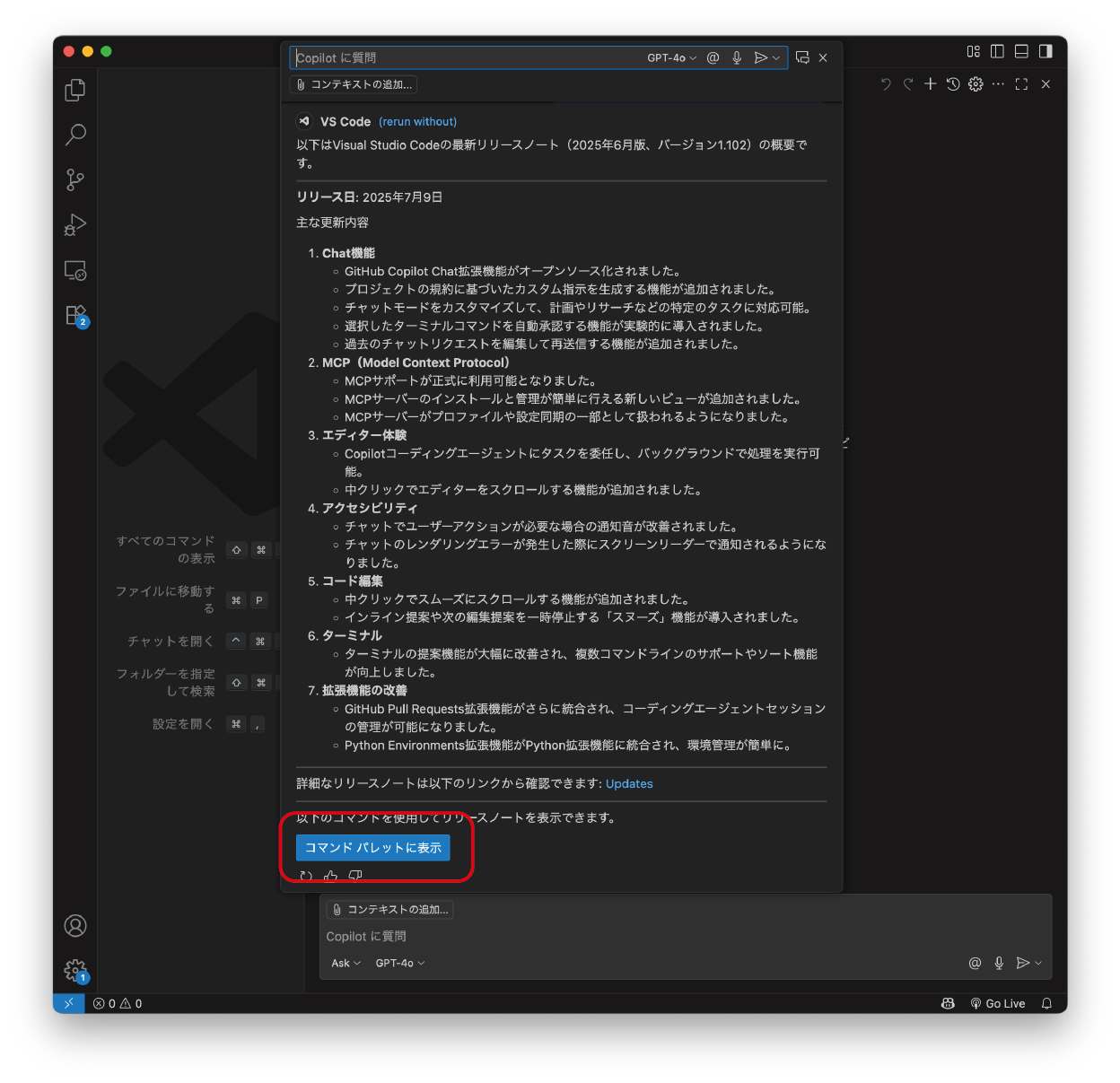Click the "拡張機能の改善" heading in the response
This screenshot has height=1083, width=1120.
coord(364,690)
